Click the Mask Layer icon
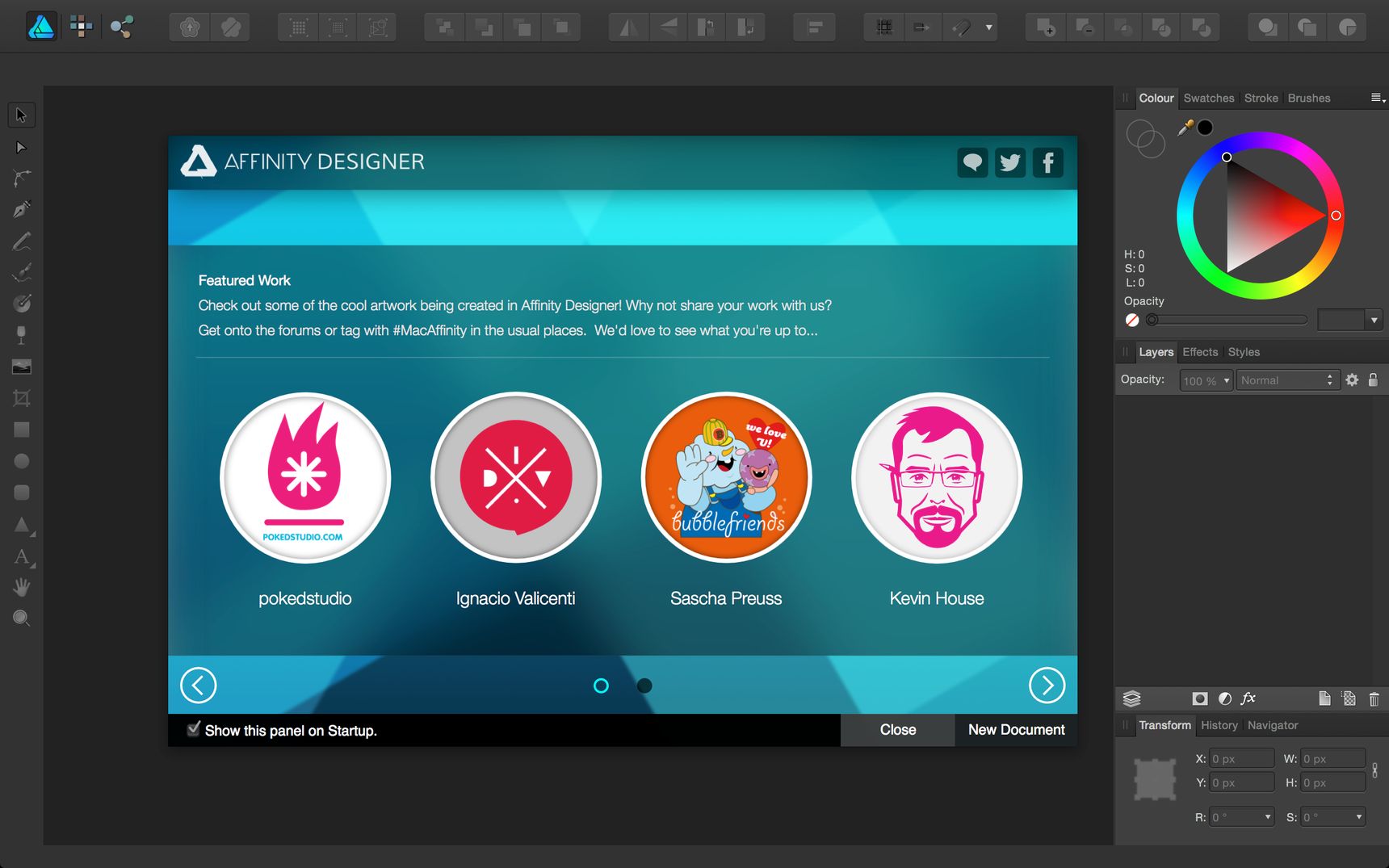This screenshot has width=1389, height=868. [x=1200, y=698]
